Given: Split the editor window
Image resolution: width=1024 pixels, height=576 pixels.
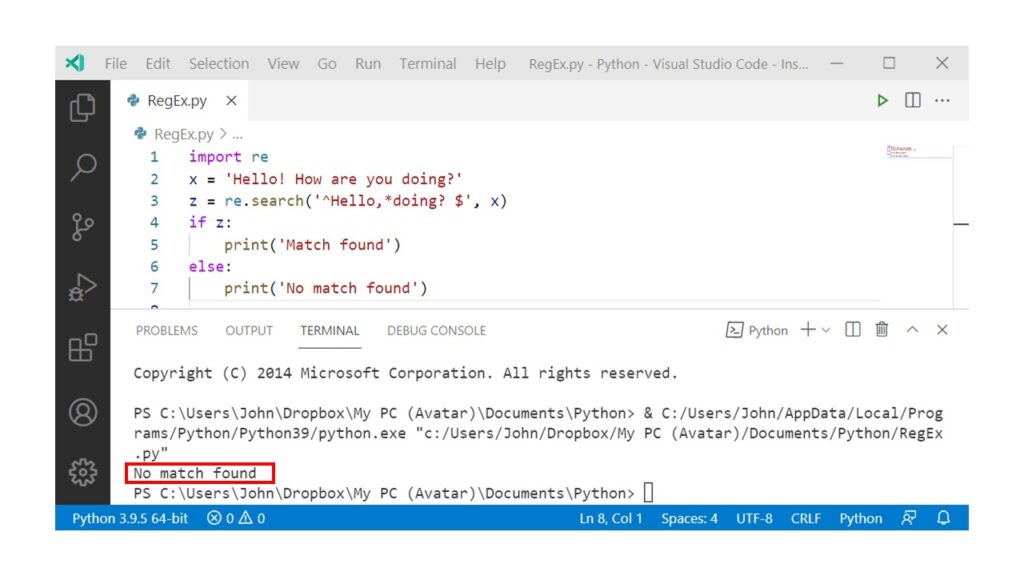Looking at the screenshot, I should point(911,100).
